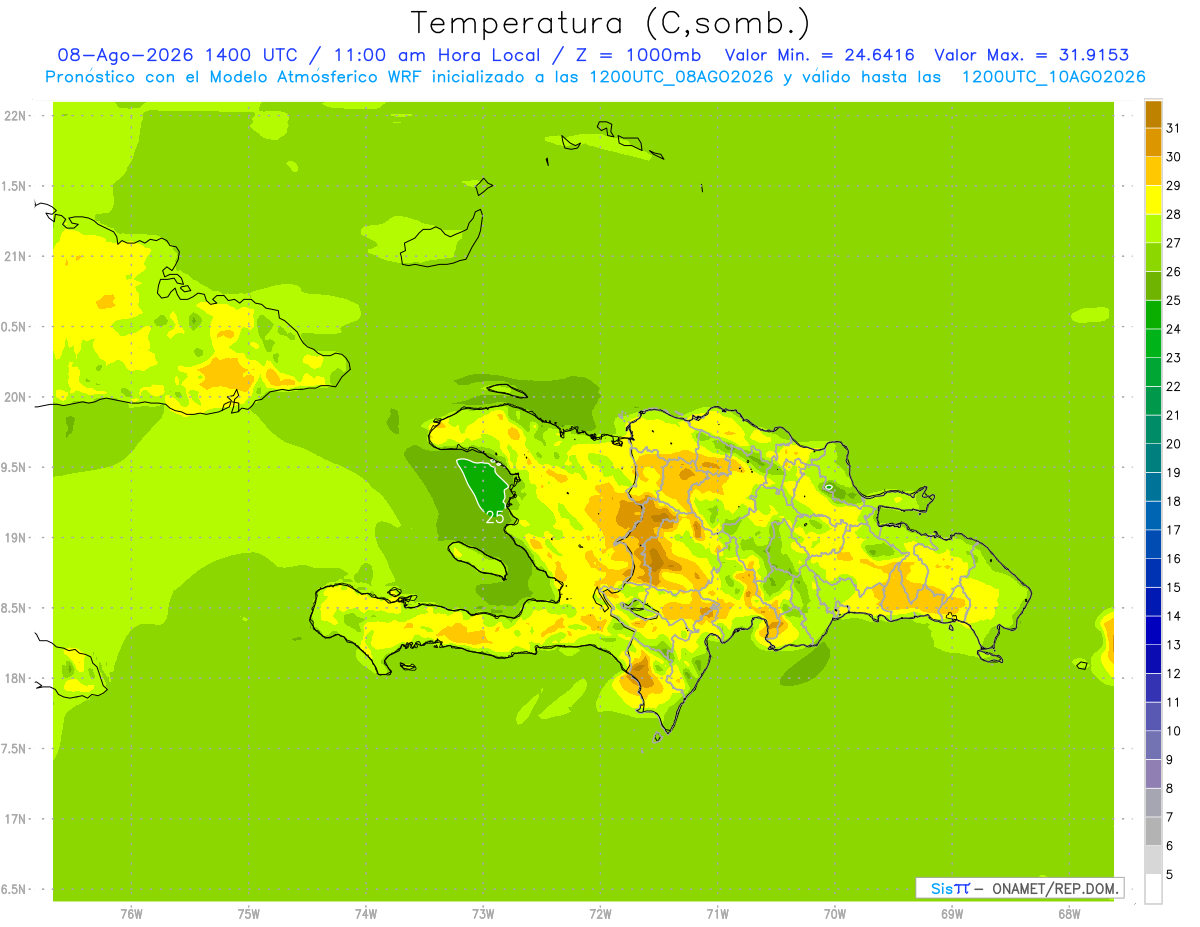
Task: Click '1200UTC_10AGO2026' valid-until time text
Action: pos(1053,77)
